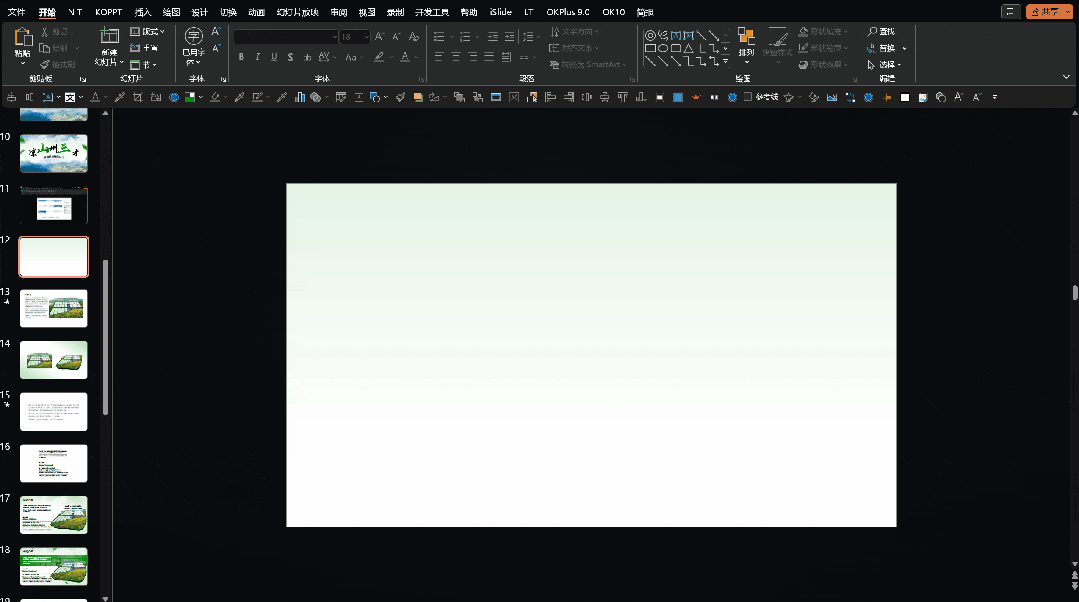This screenshot has width=1079, height=602.
Task: Click the blue square swatch in quick toolbar
Action: click(x=678, y=98)
